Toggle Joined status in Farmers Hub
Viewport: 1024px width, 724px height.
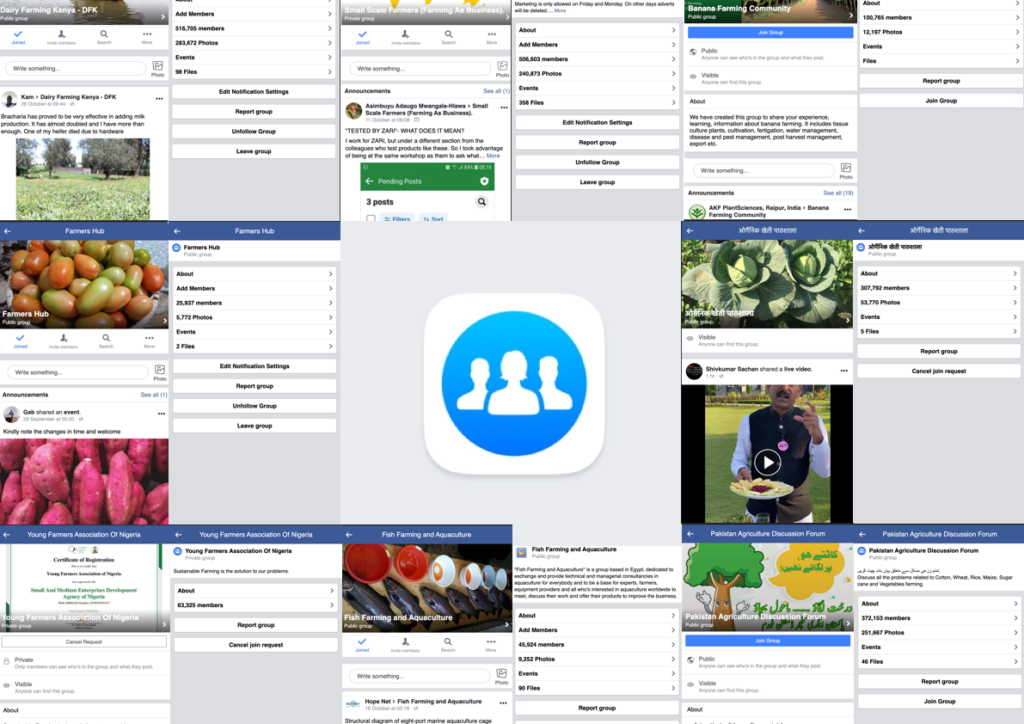(x=20, y=341)
